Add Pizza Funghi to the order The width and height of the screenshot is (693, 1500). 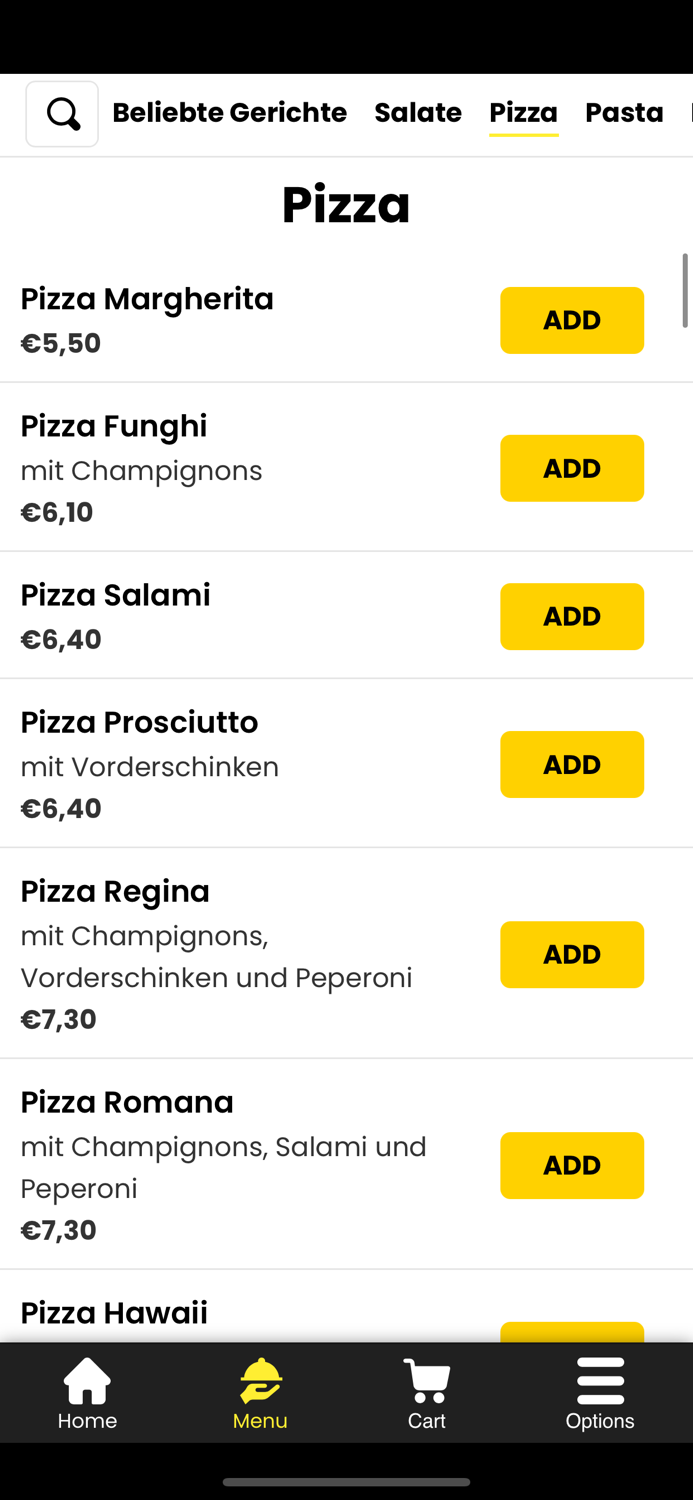(x=572, y=468)
